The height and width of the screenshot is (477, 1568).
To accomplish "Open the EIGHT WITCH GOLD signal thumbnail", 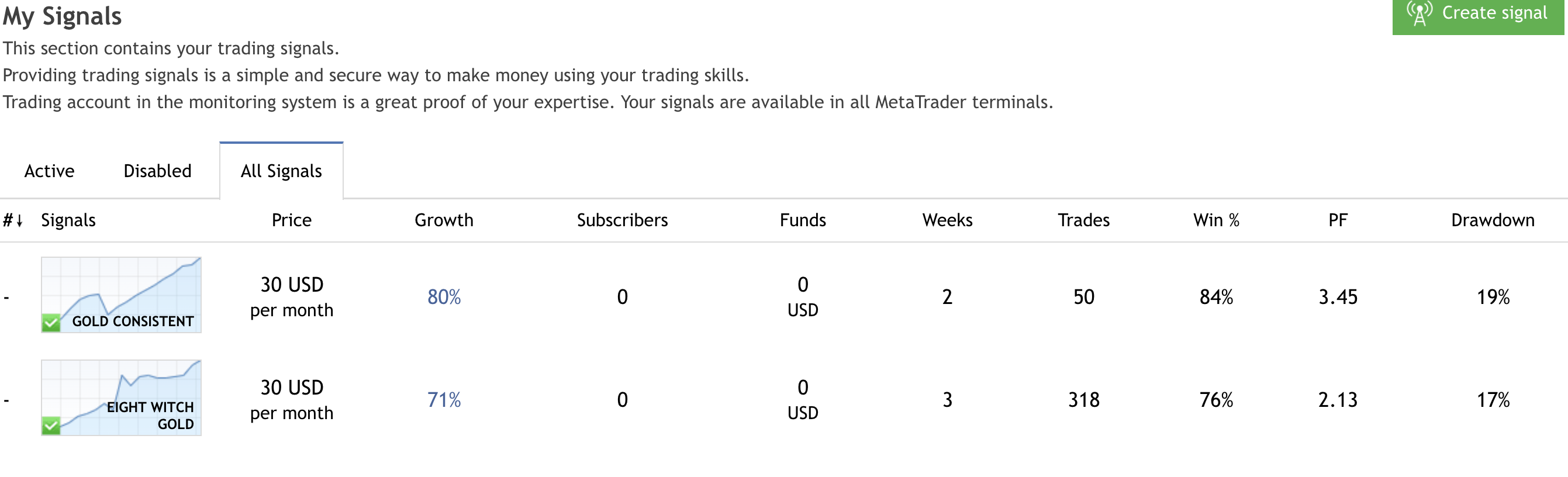I will click(x=121, y=397).
